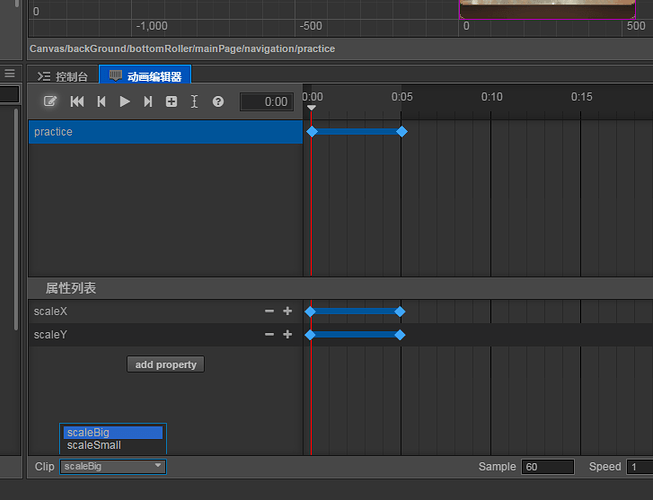
Task: Step to next frame
Action: click(148, 102)
